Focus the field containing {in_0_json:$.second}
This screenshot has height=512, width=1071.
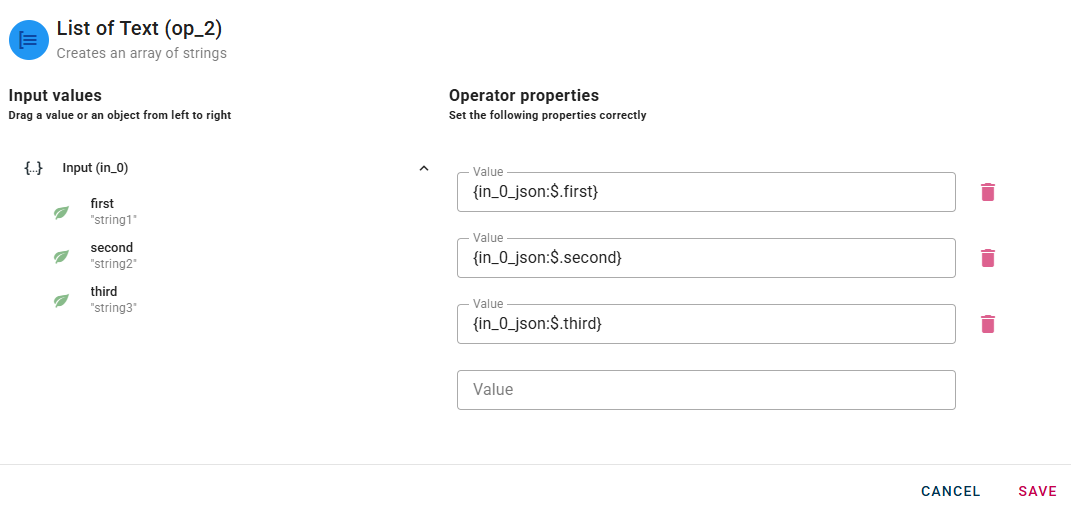click(x=705, y=258)
